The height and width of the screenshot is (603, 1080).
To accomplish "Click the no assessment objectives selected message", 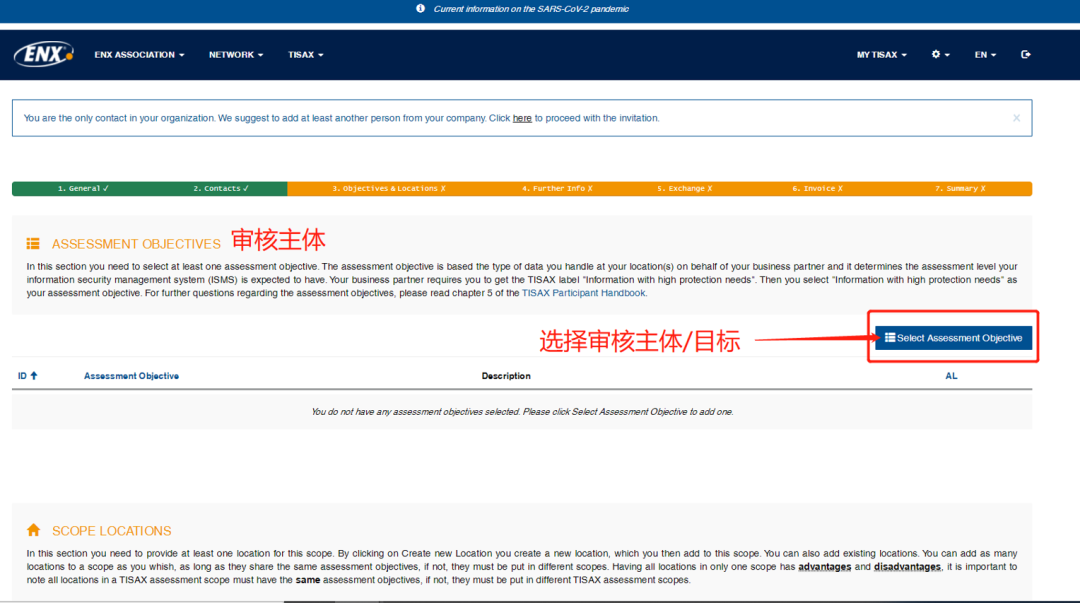I will point(521,411).
